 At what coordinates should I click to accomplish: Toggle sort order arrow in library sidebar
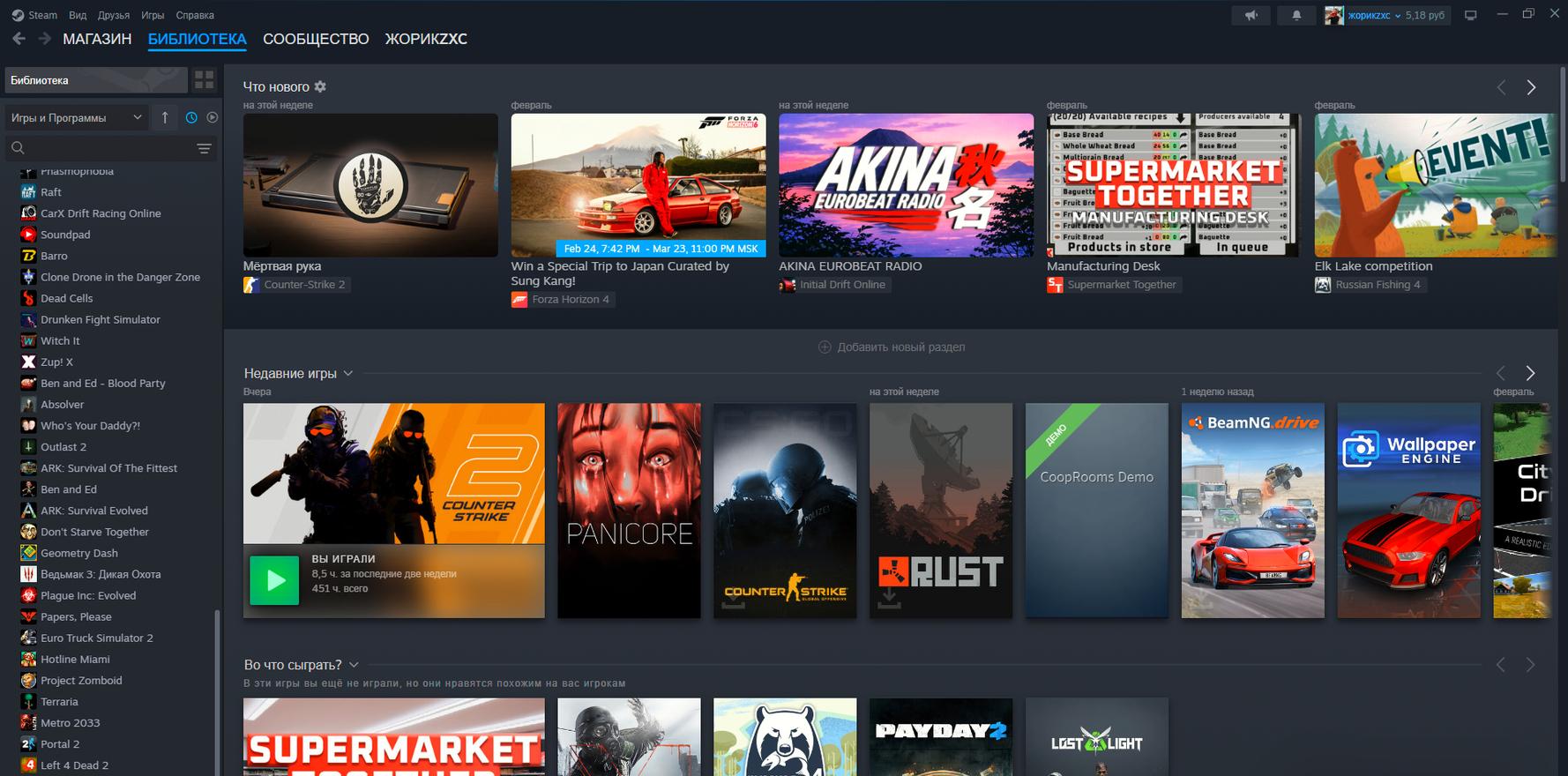point(164,117)
